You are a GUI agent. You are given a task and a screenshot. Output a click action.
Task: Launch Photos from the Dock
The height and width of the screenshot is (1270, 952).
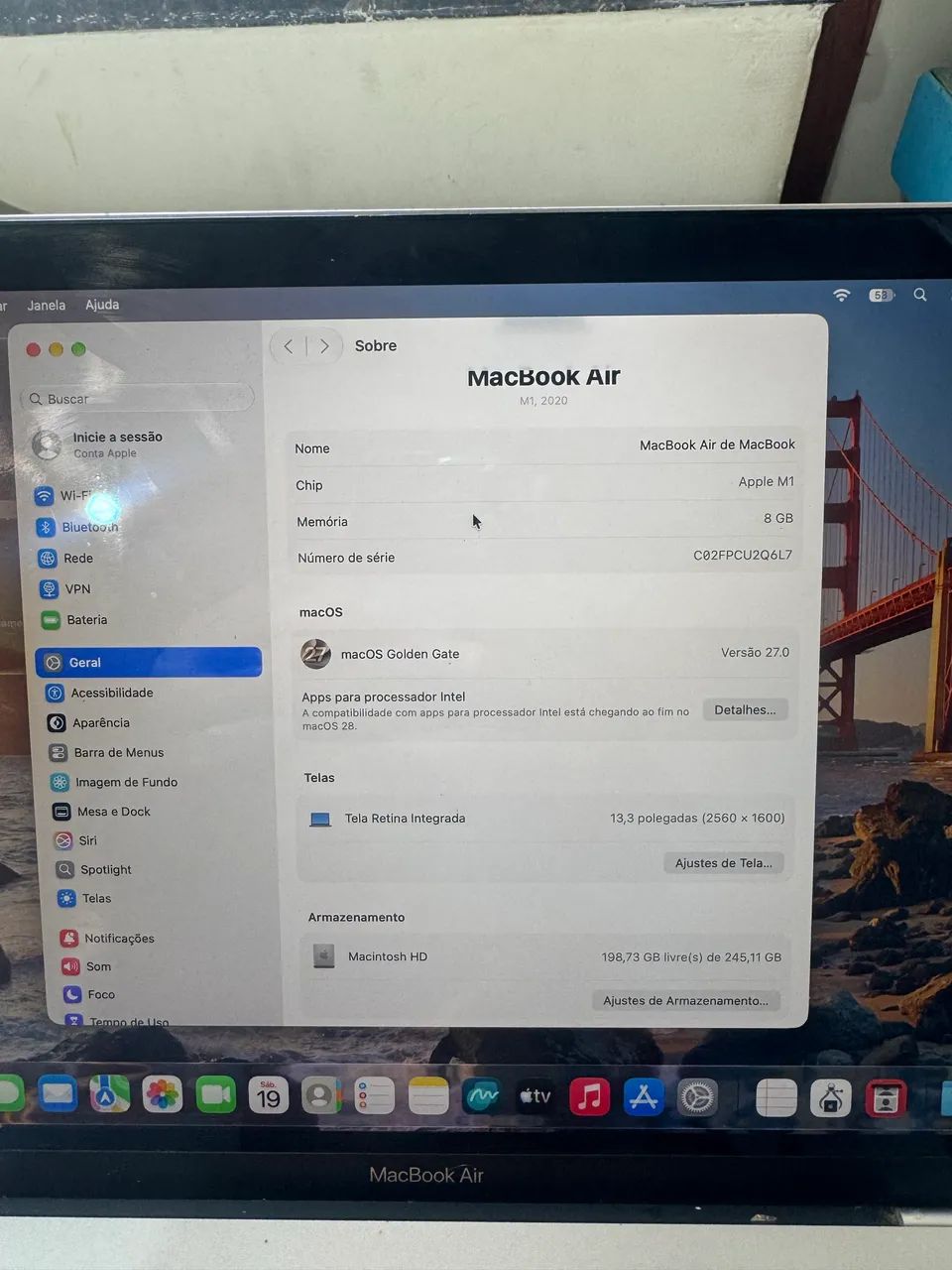tap(162, 1094)
